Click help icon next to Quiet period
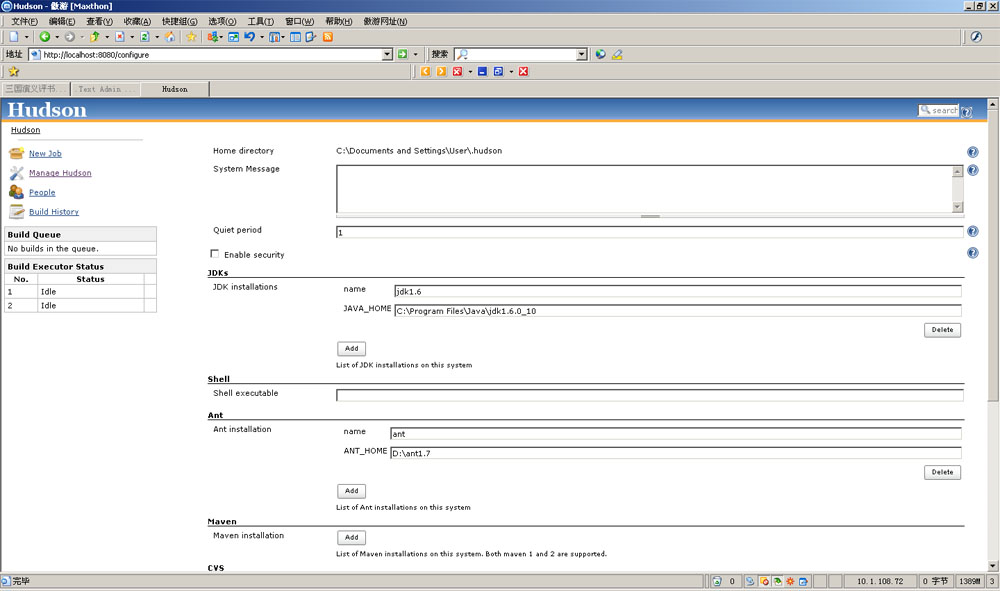The width and height of the screenshot is (1000, 591). click(x=972, y=232)
